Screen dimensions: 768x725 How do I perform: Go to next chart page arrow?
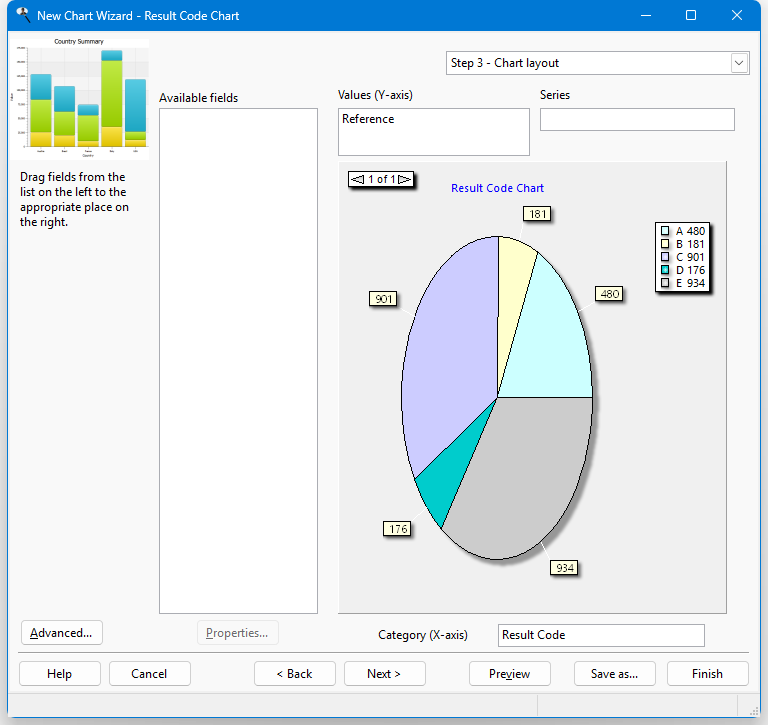403,179
